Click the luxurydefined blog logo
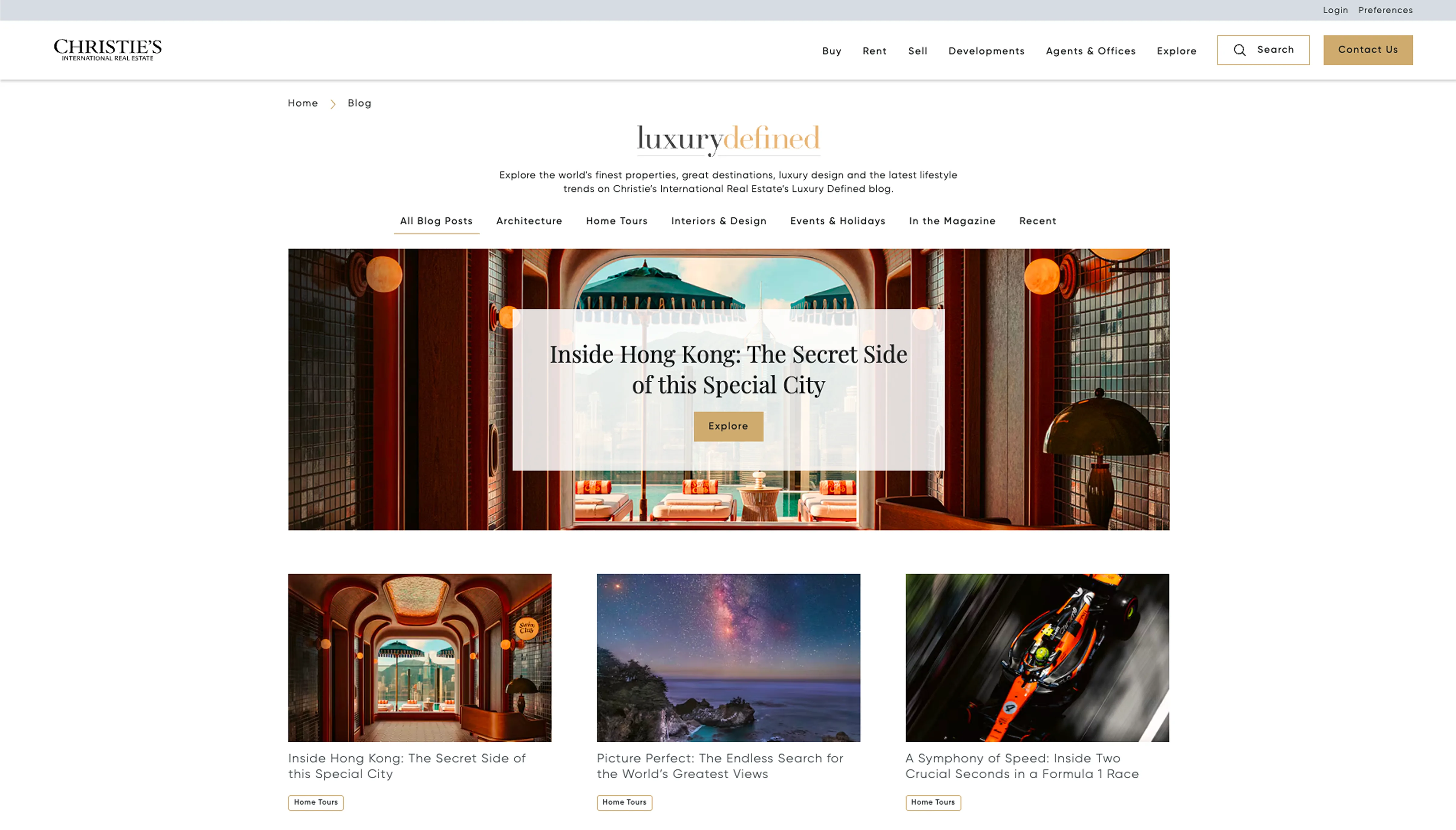This screenshot has height=830, width=1456. (728, 139)
